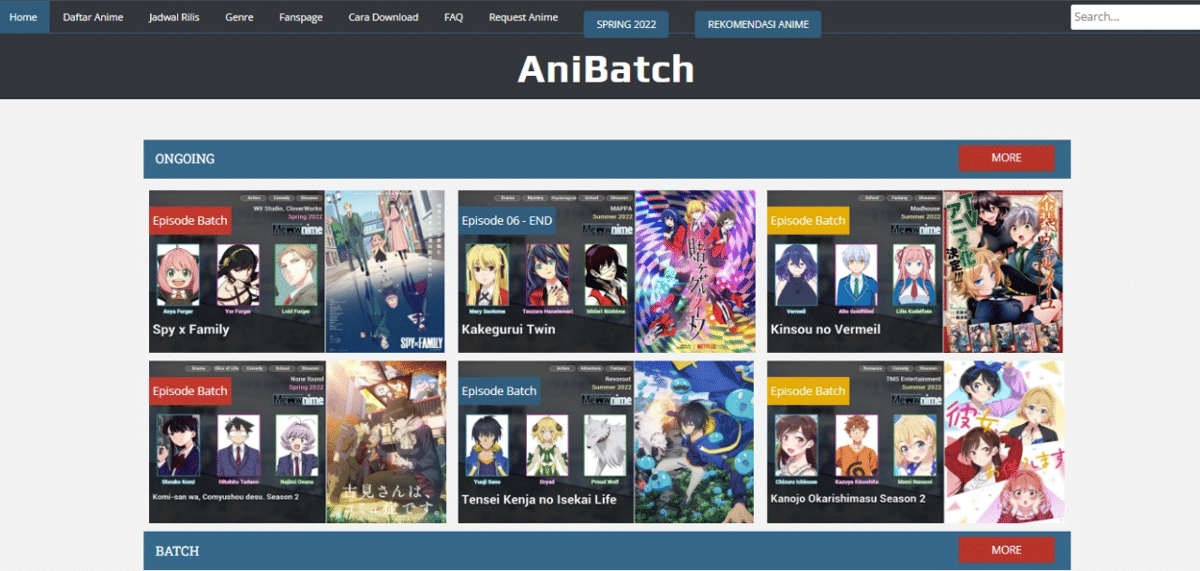Click Dryad character portrait
The image size is (1200, 571).
click(547, 446)
